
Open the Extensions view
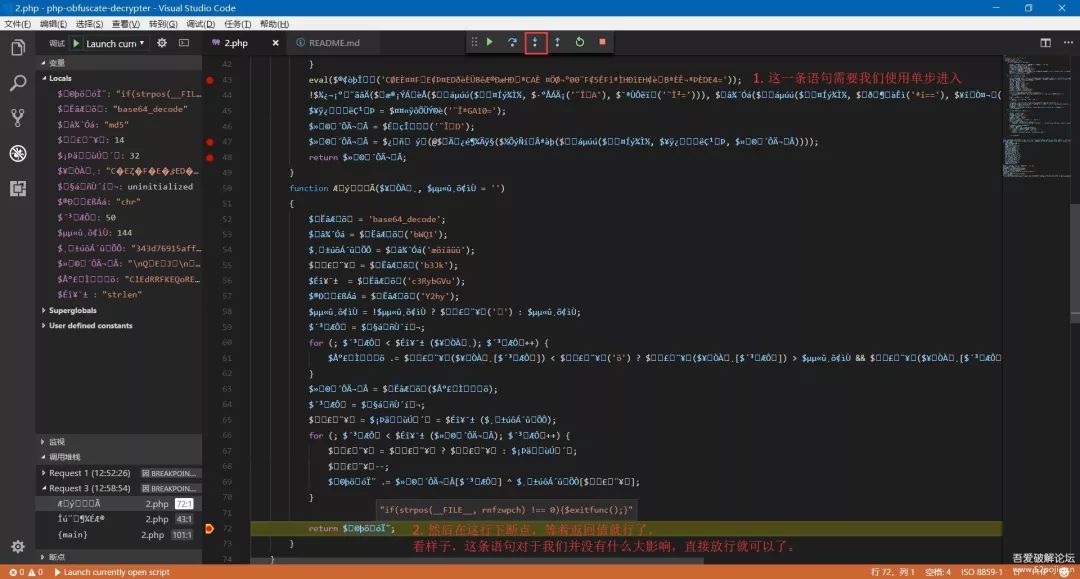click(x=17, y=188)
